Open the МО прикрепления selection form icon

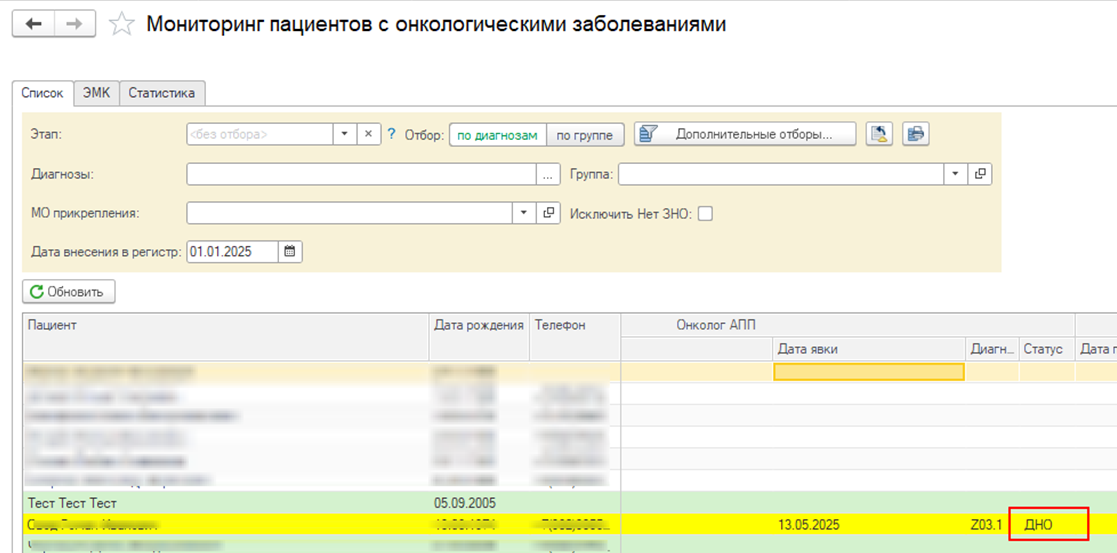pyautogui.click(x=548, y=213)
